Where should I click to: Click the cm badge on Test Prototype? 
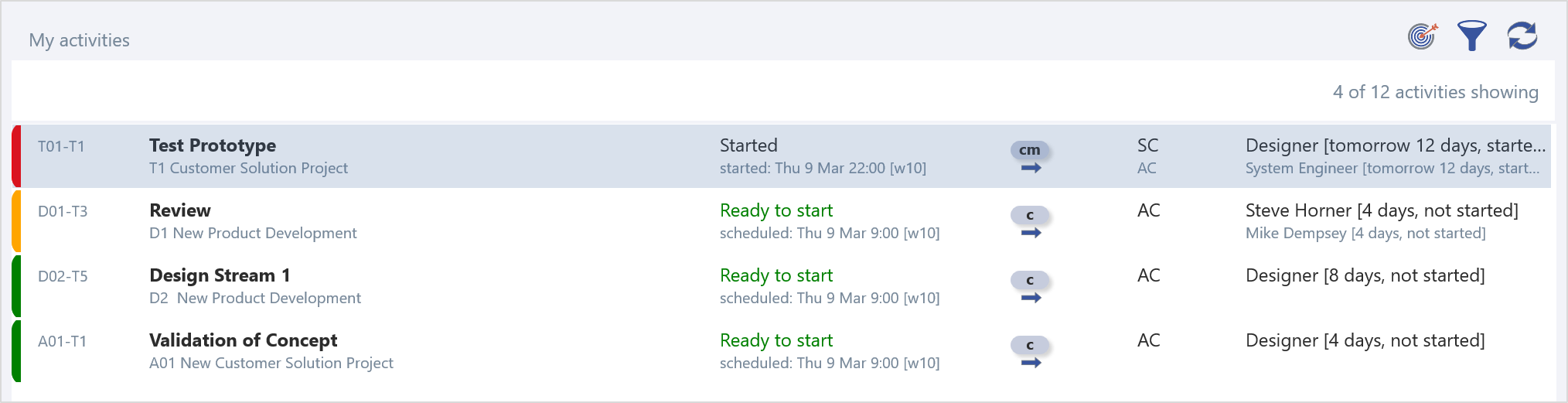pos(1030,149)
